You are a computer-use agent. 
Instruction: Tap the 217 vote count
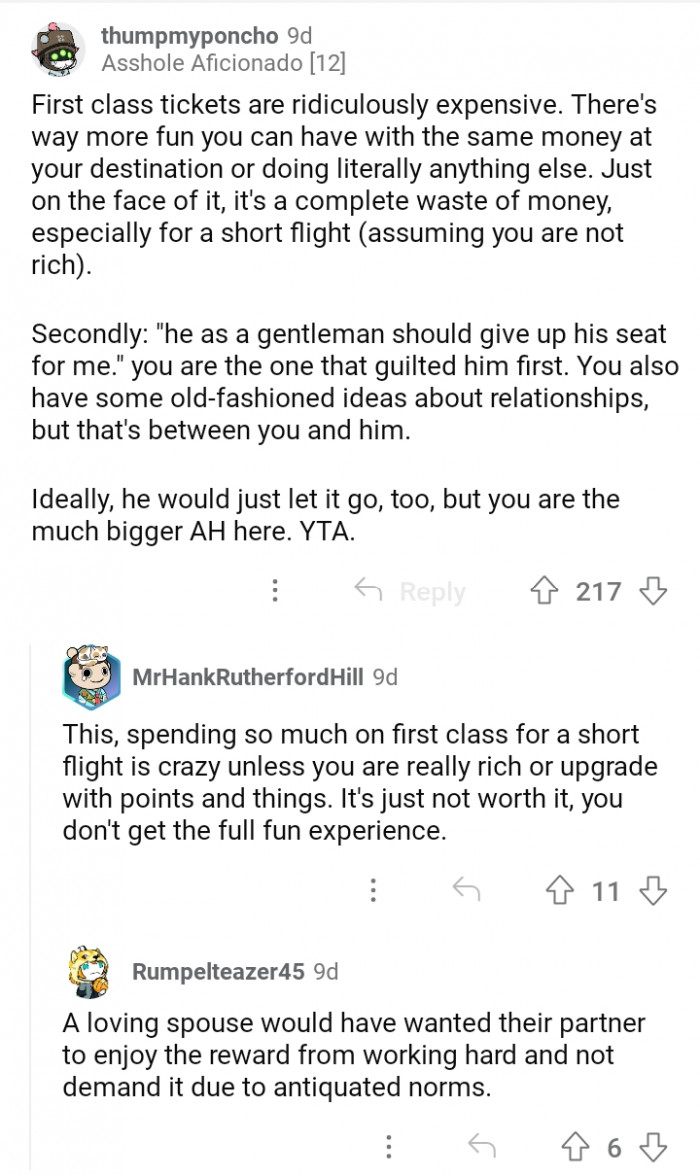point(598,591)
